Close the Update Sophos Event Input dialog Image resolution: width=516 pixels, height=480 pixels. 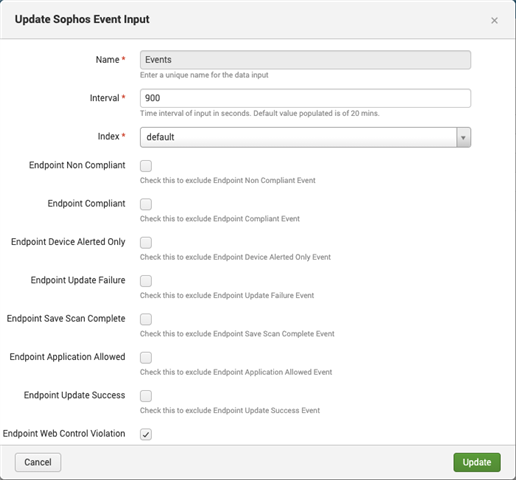[x=494, y=21]
